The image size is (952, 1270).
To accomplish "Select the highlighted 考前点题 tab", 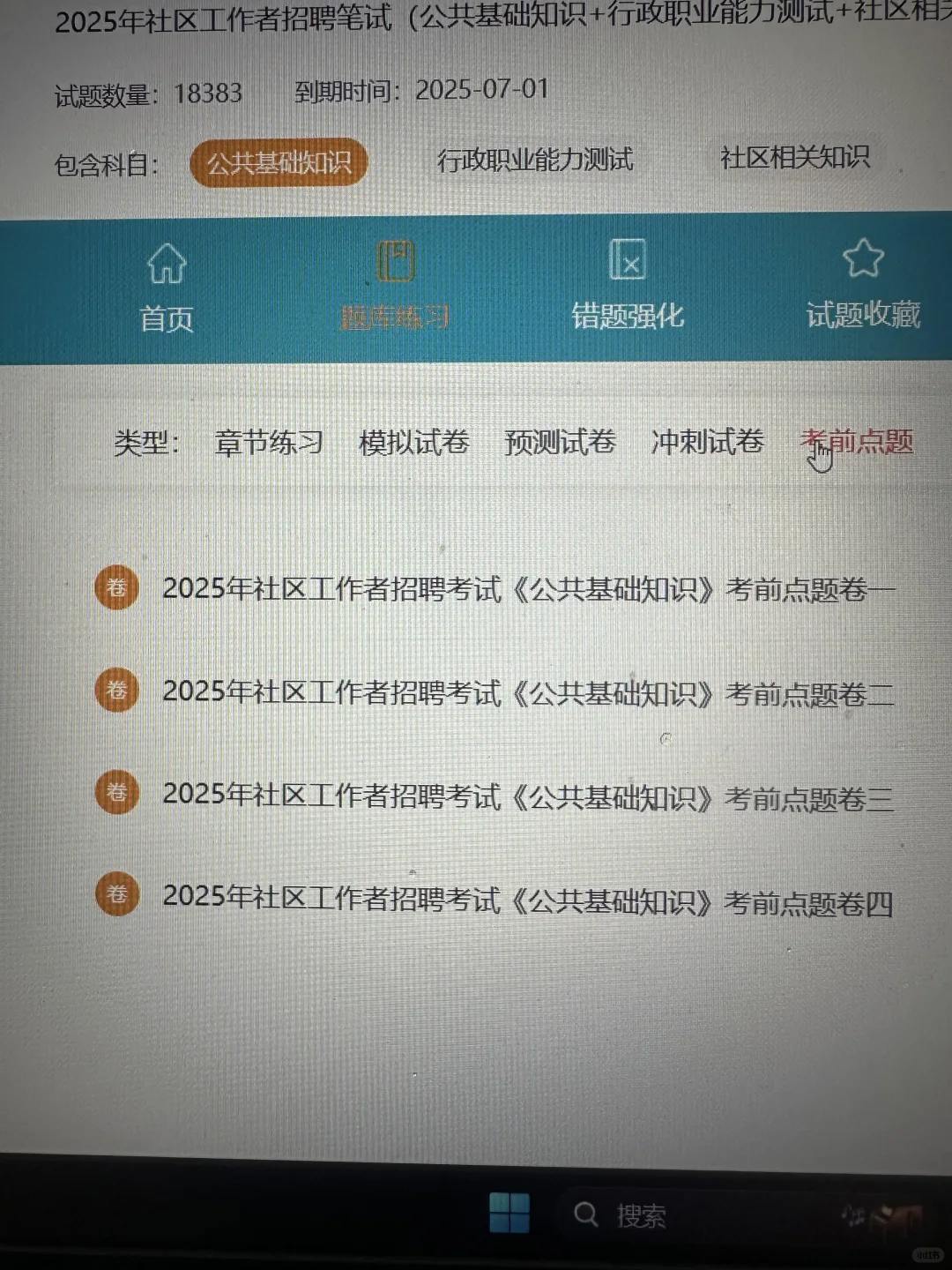I will 858,441.
